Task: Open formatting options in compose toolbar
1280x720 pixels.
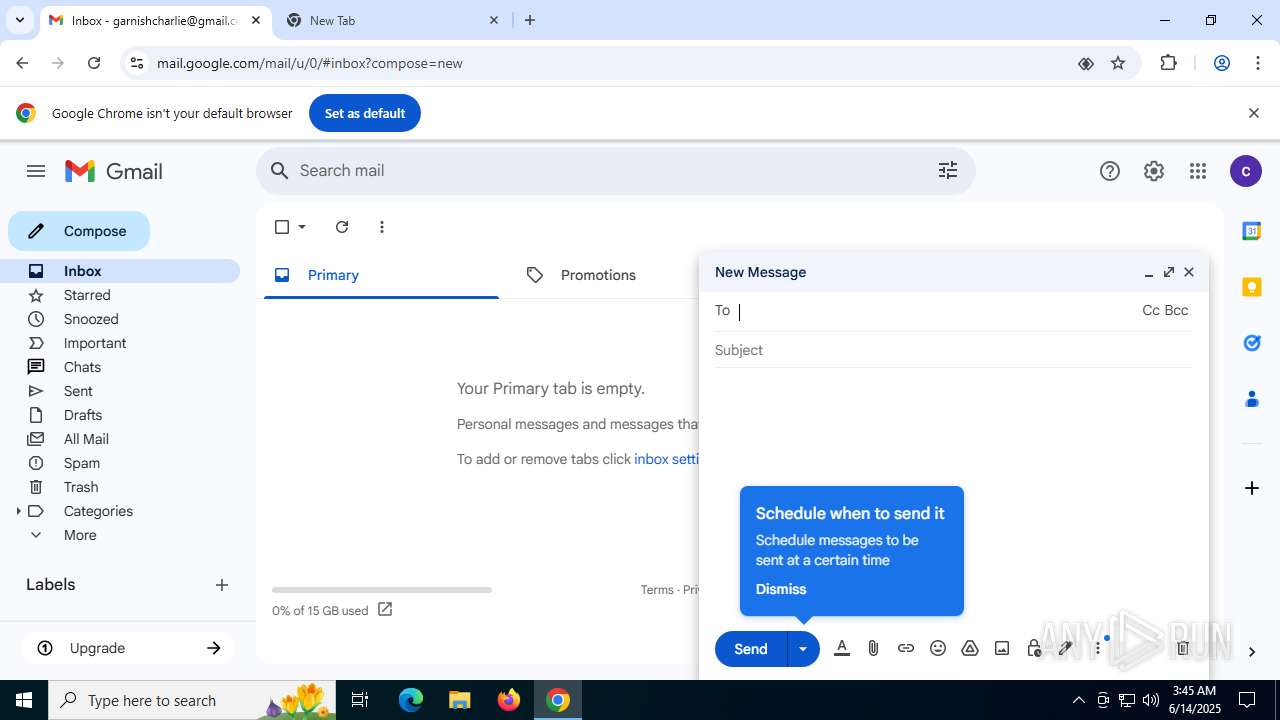Action: point(842,648)
